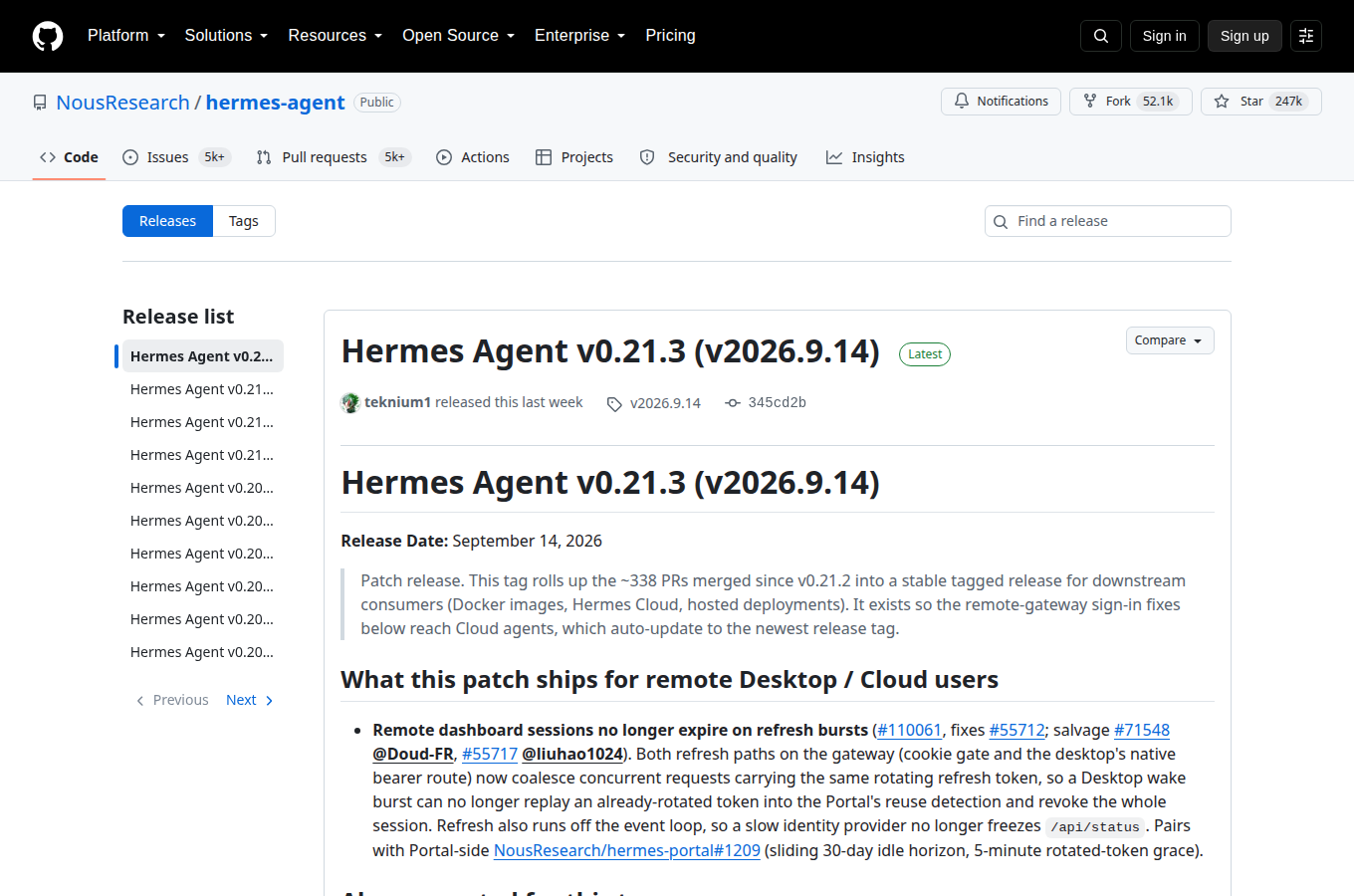Switch to the Pull requests tab
Viewport: 1354px width, 896px height.
pyautogui.click(x=334, y=157)
